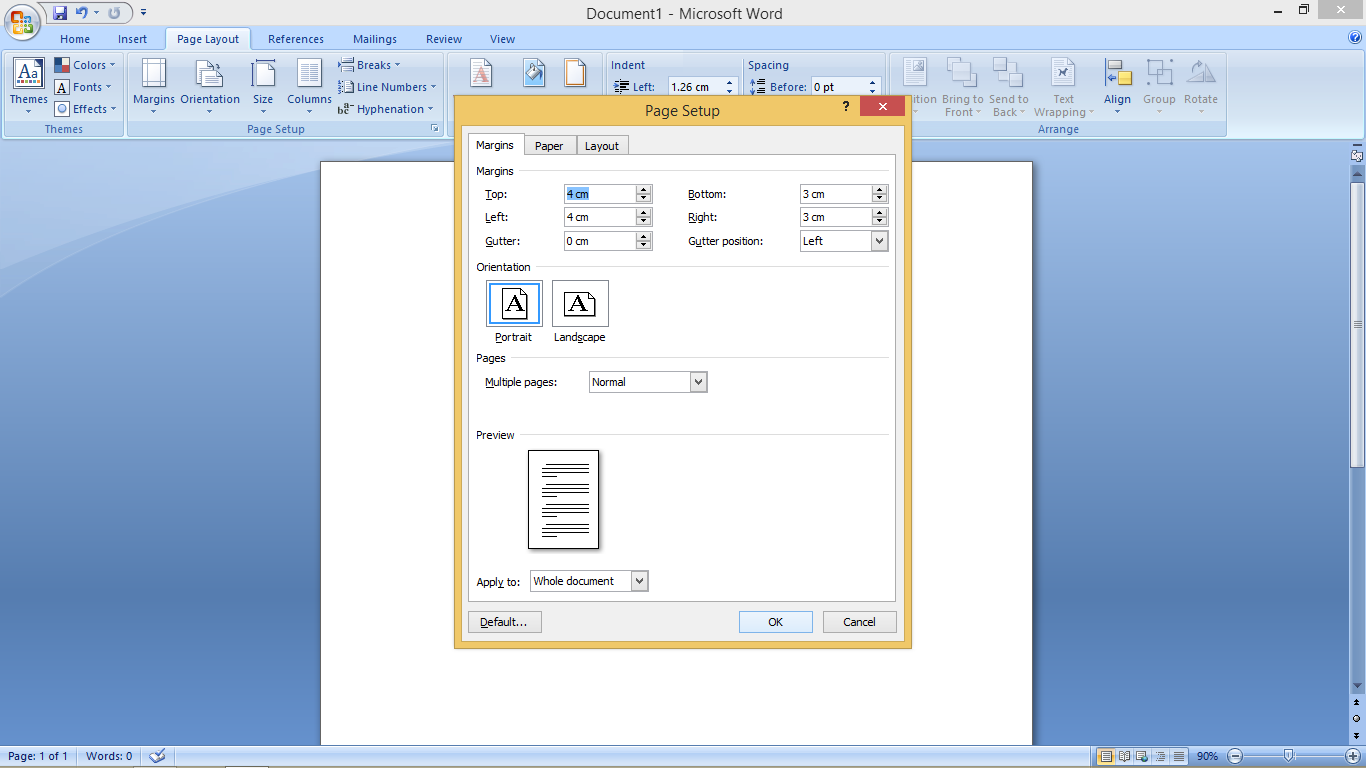1366x768 pixels.
Task: Click the Left margin input field
Action: 600,217
